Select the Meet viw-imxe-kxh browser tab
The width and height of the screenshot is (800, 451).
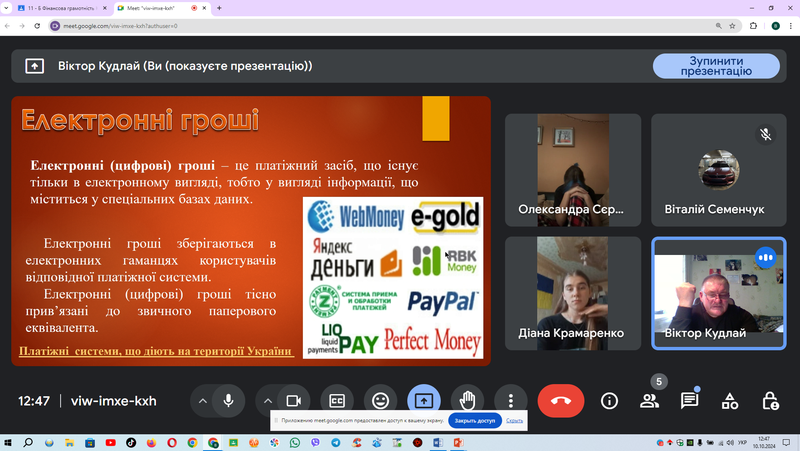[x=162, y=8]
